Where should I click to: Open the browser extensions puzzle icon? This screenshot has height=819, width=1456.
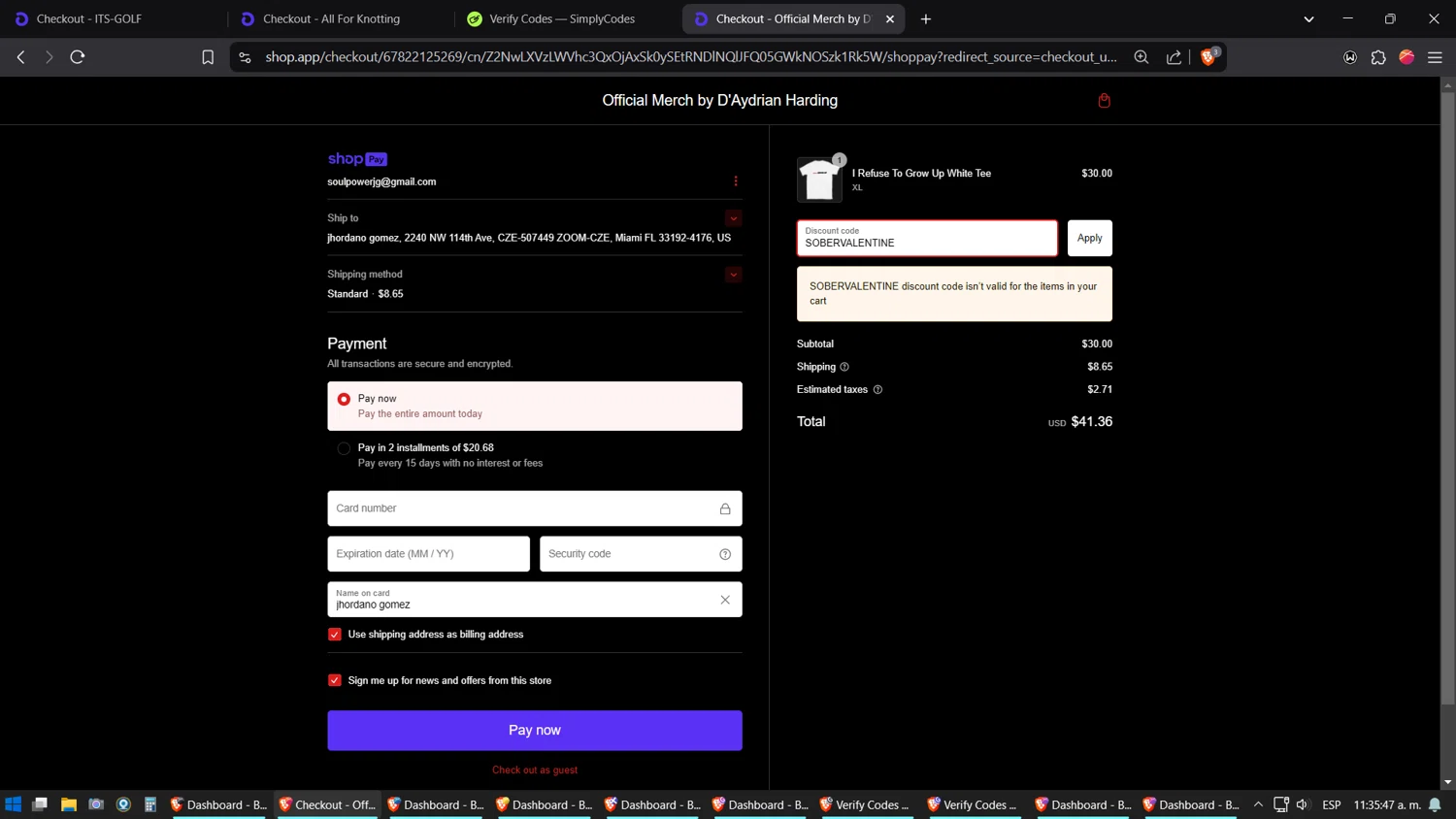click(1378, 57)
